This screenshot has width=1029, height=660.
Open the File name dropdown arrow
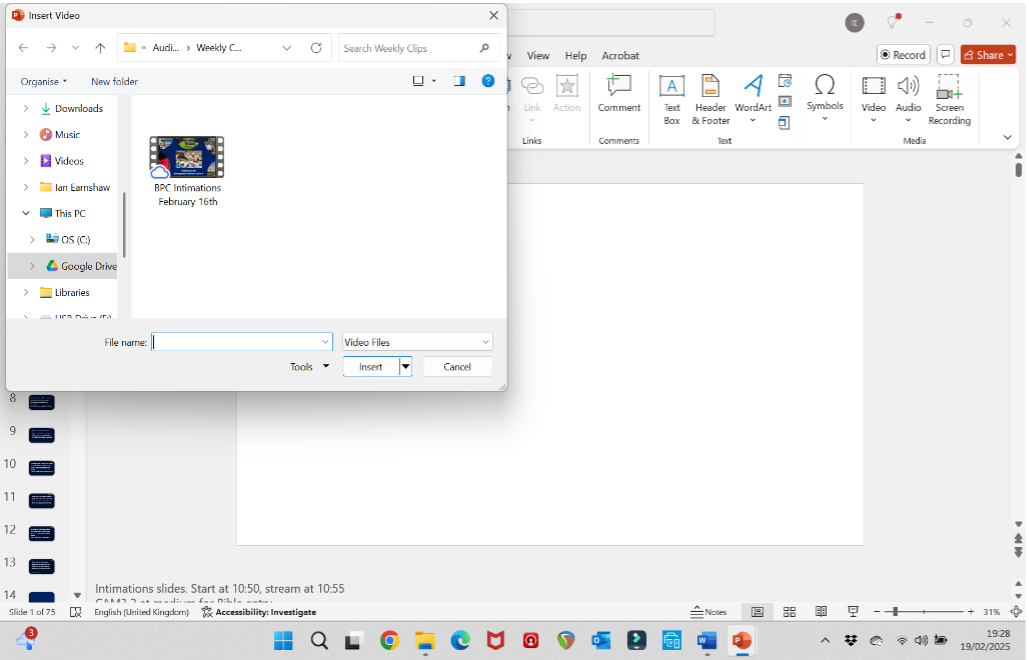click(325, 342)
